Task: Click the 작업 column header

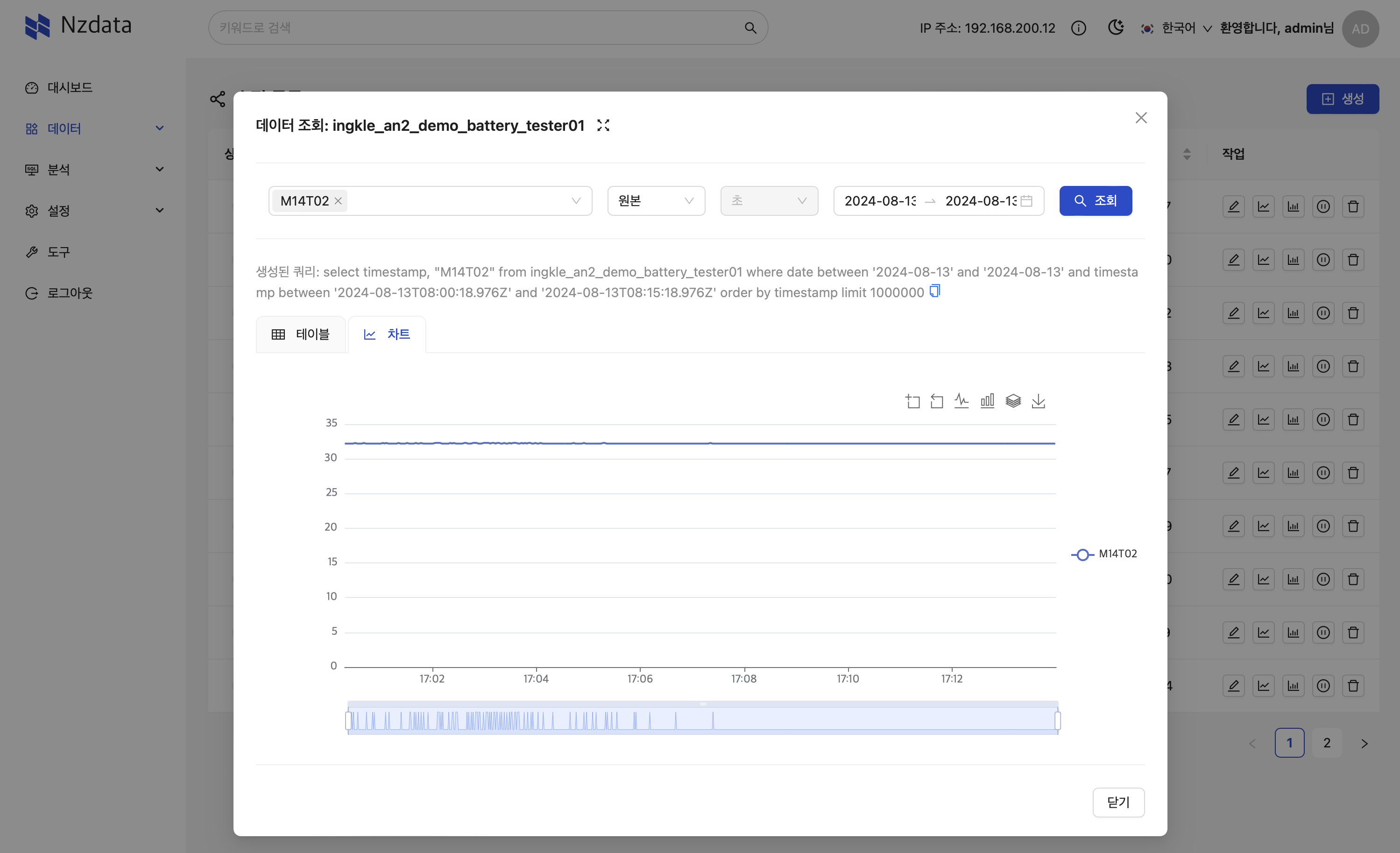Action: click(1234, 154)
